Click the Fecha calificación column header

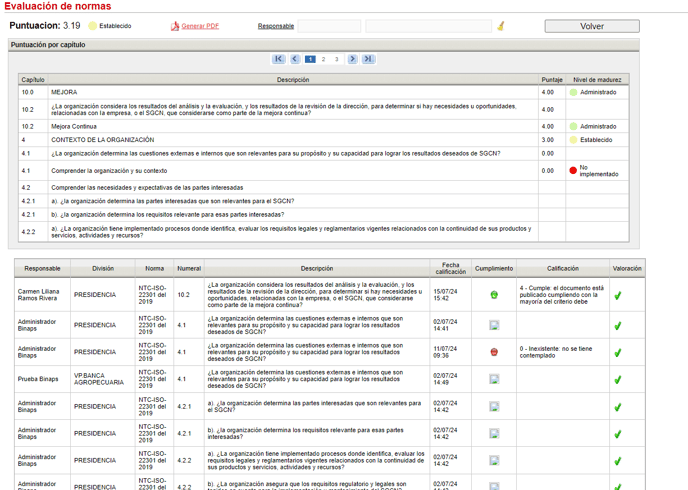point(451,268)
